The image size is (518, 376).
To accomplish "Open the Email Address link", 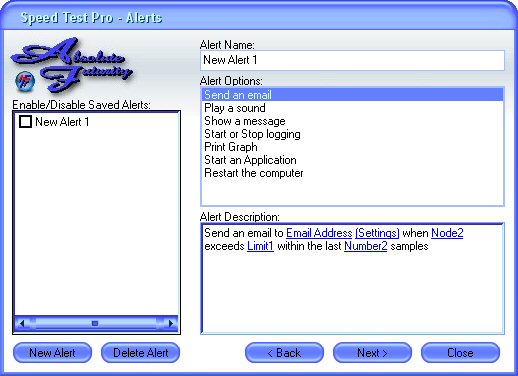I will (x=319, y=233).
